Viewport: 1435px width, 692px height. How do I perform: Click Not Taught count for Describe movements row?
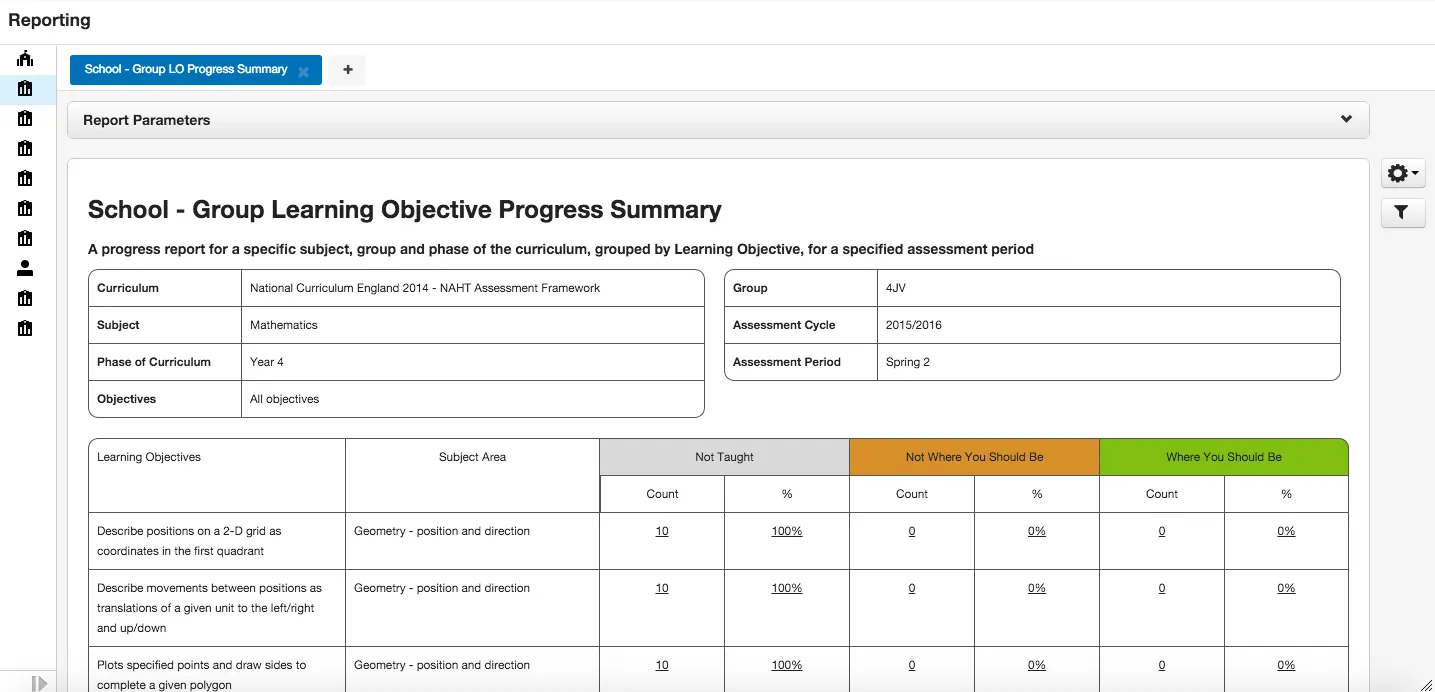[x=662, y=588]
